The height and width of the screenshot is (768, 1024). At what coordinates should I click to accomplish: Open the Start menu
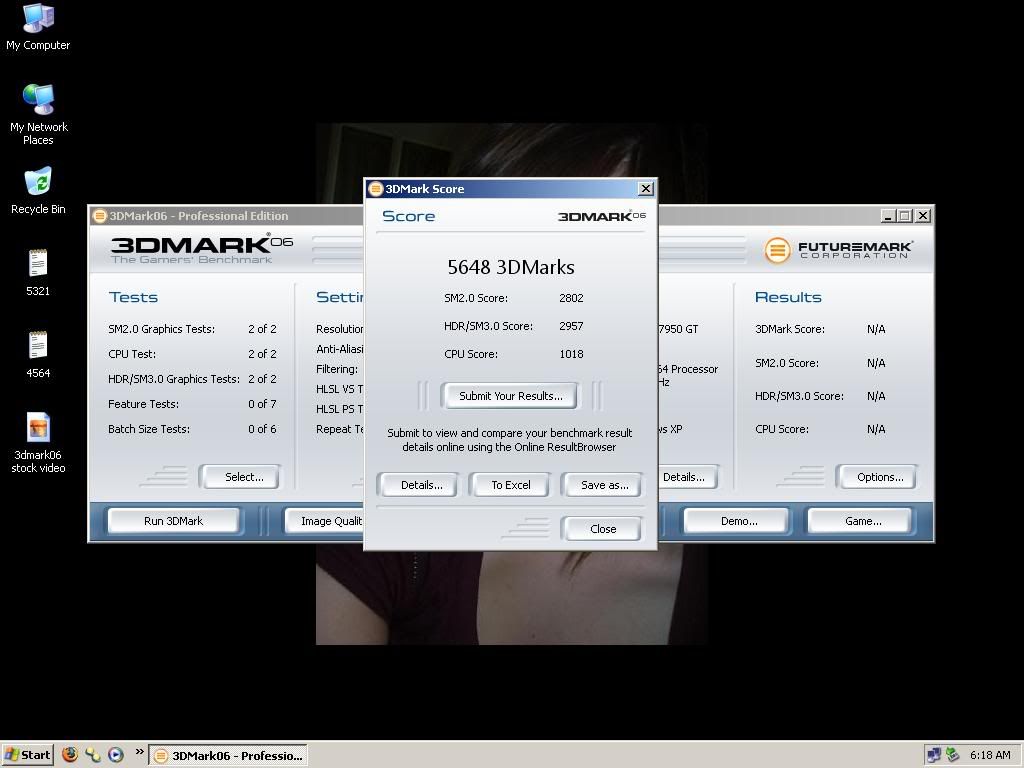point(27,755)
